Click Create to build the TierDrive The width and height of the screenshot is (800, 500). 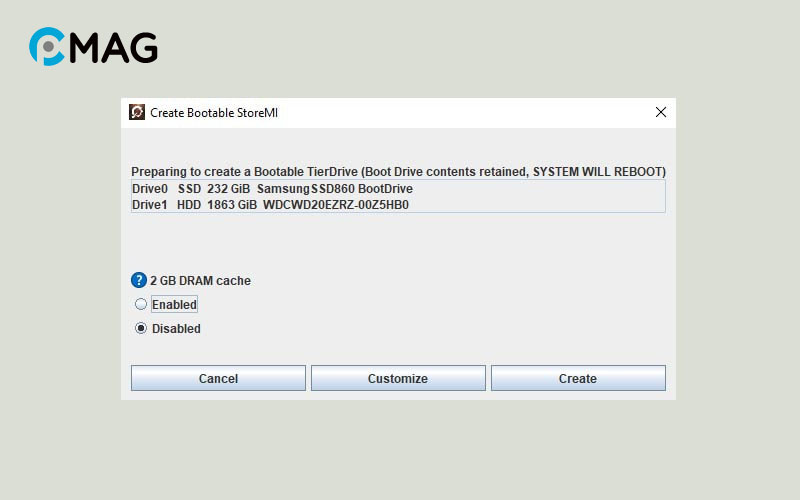tap(578, 378)
